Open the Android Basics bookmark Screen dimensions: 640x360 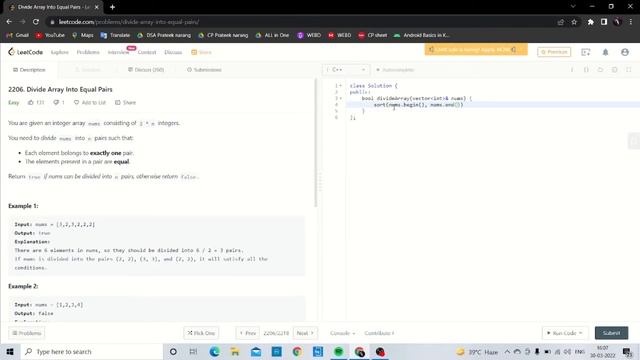coord(422,35)
